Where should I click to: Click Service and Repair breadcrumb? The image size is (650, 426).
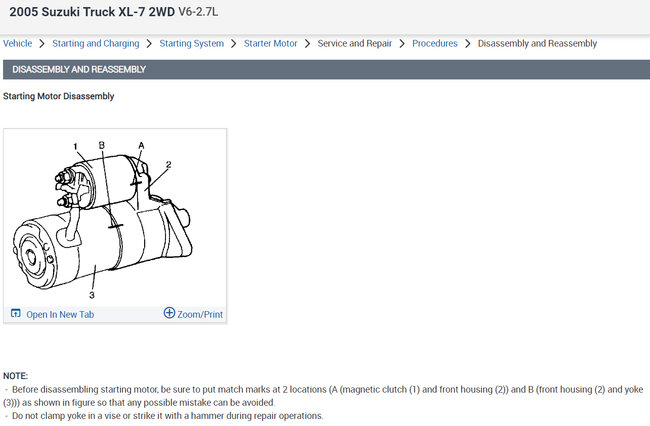[x=354, y=43]
